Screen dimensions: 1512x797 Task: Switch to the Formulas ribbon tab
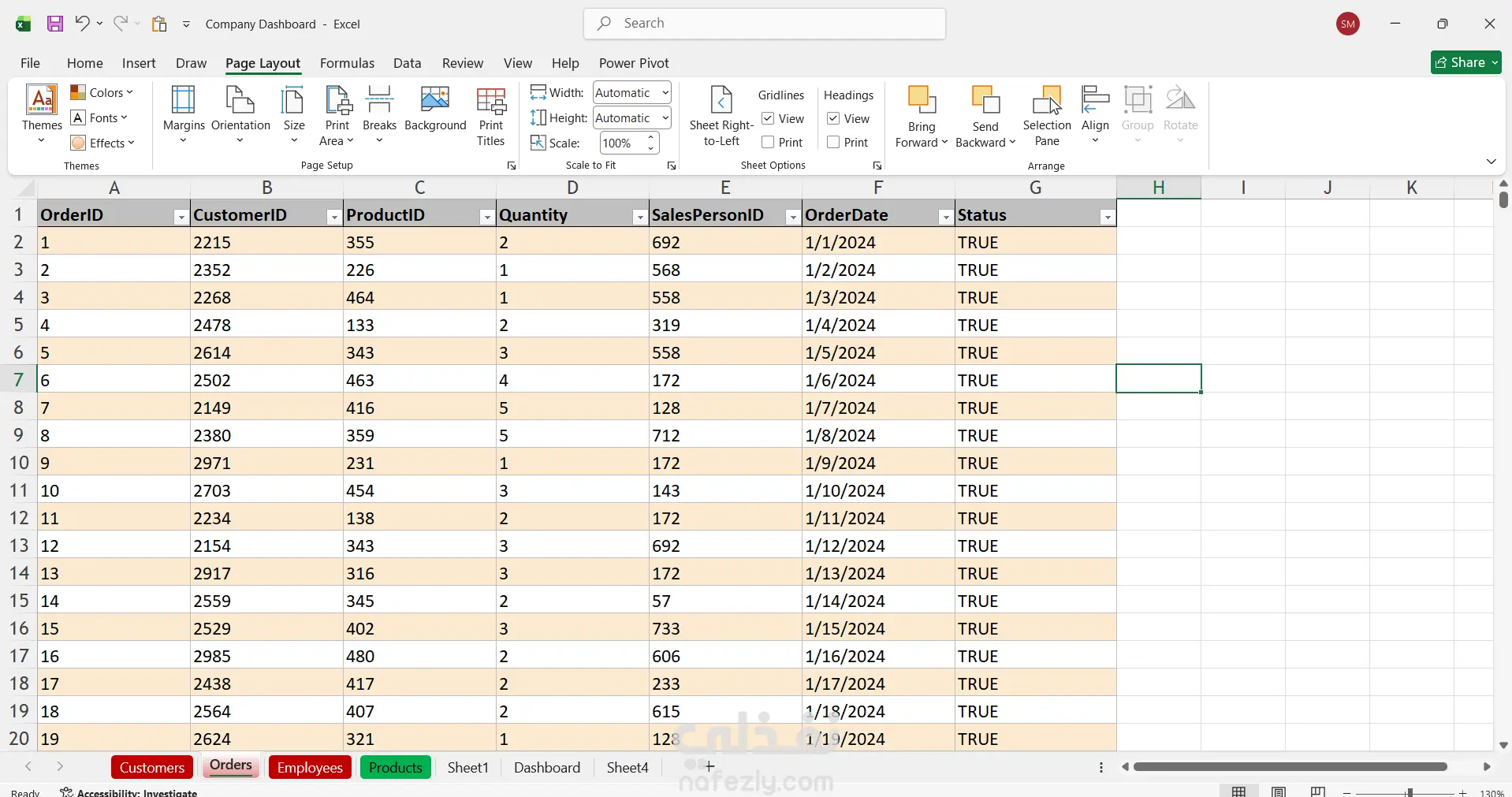[347, 63]
